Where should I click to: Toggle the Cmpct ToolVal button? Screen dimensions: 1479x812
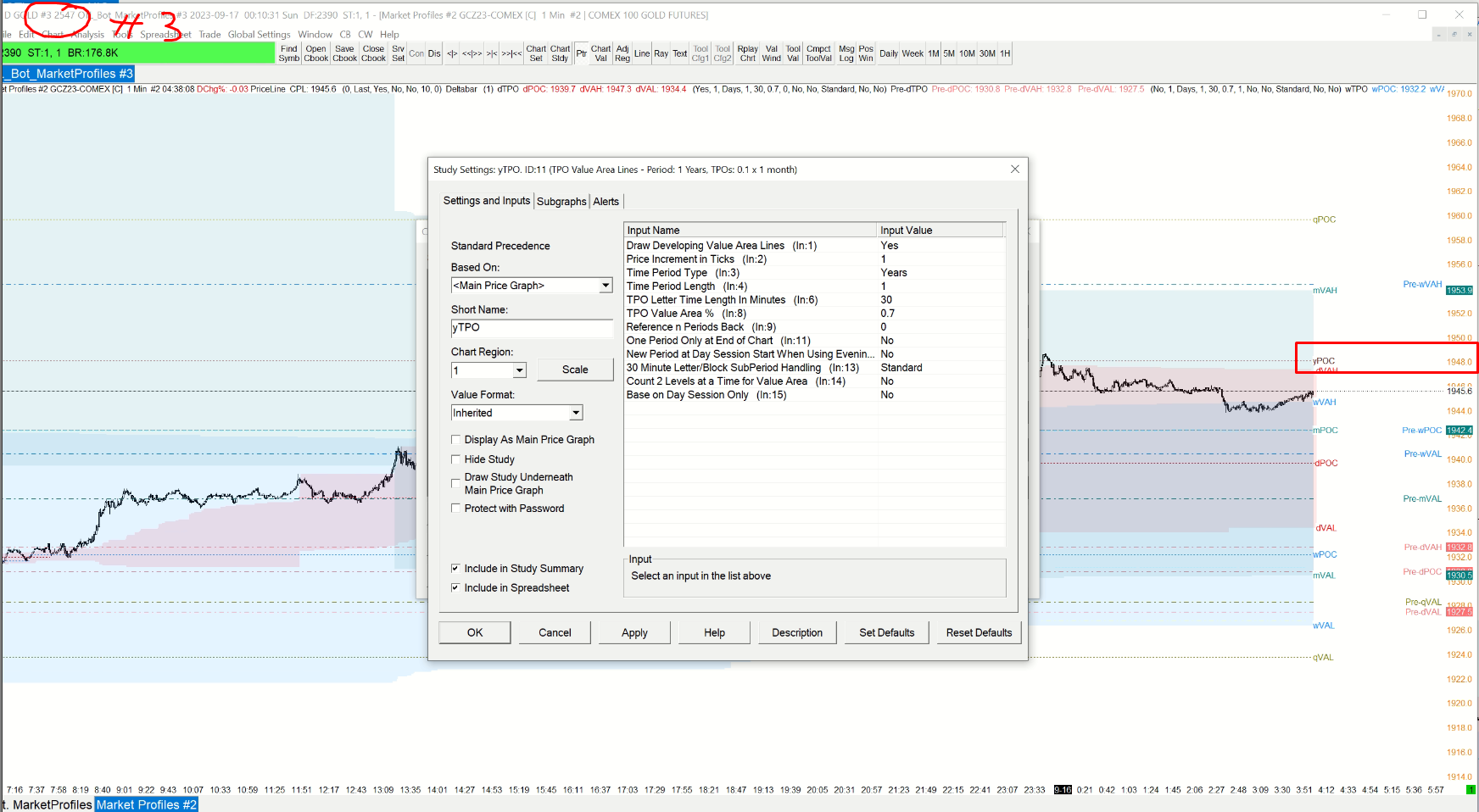[818, 53]
